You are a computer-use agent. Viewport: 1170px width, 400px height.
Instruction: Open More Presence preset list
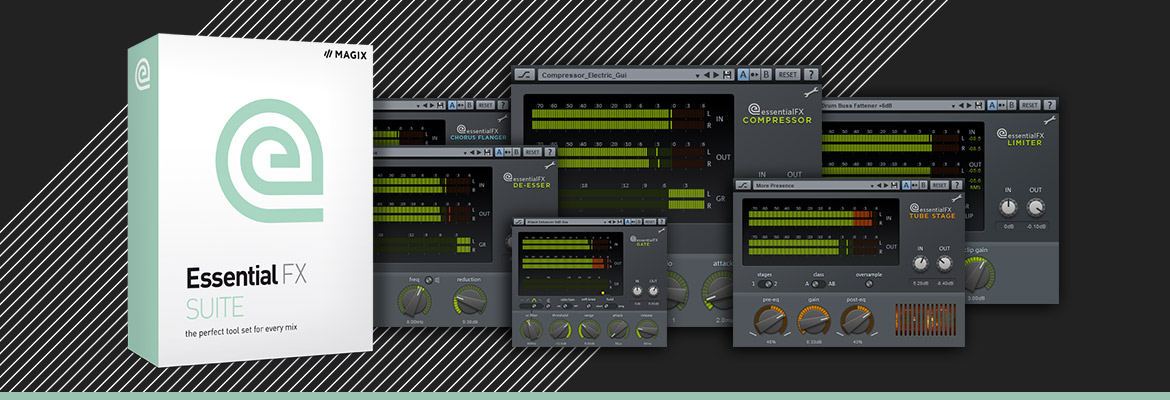click(826, 185)
